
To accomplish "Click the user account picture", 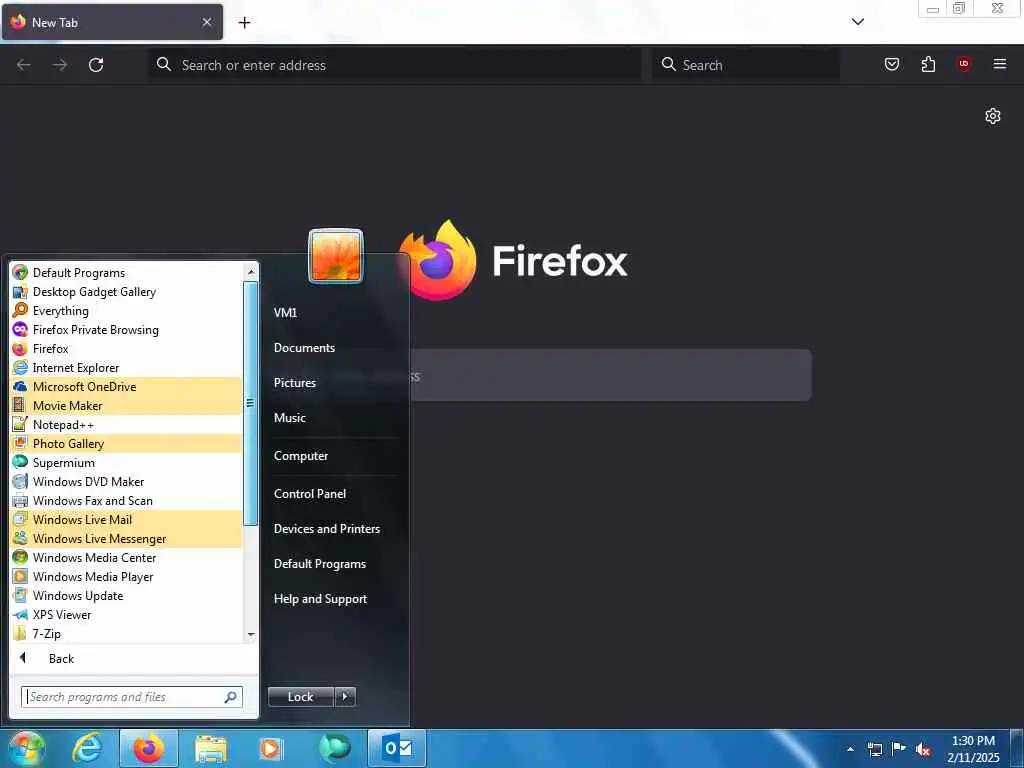I will click(x=336, y=256).
